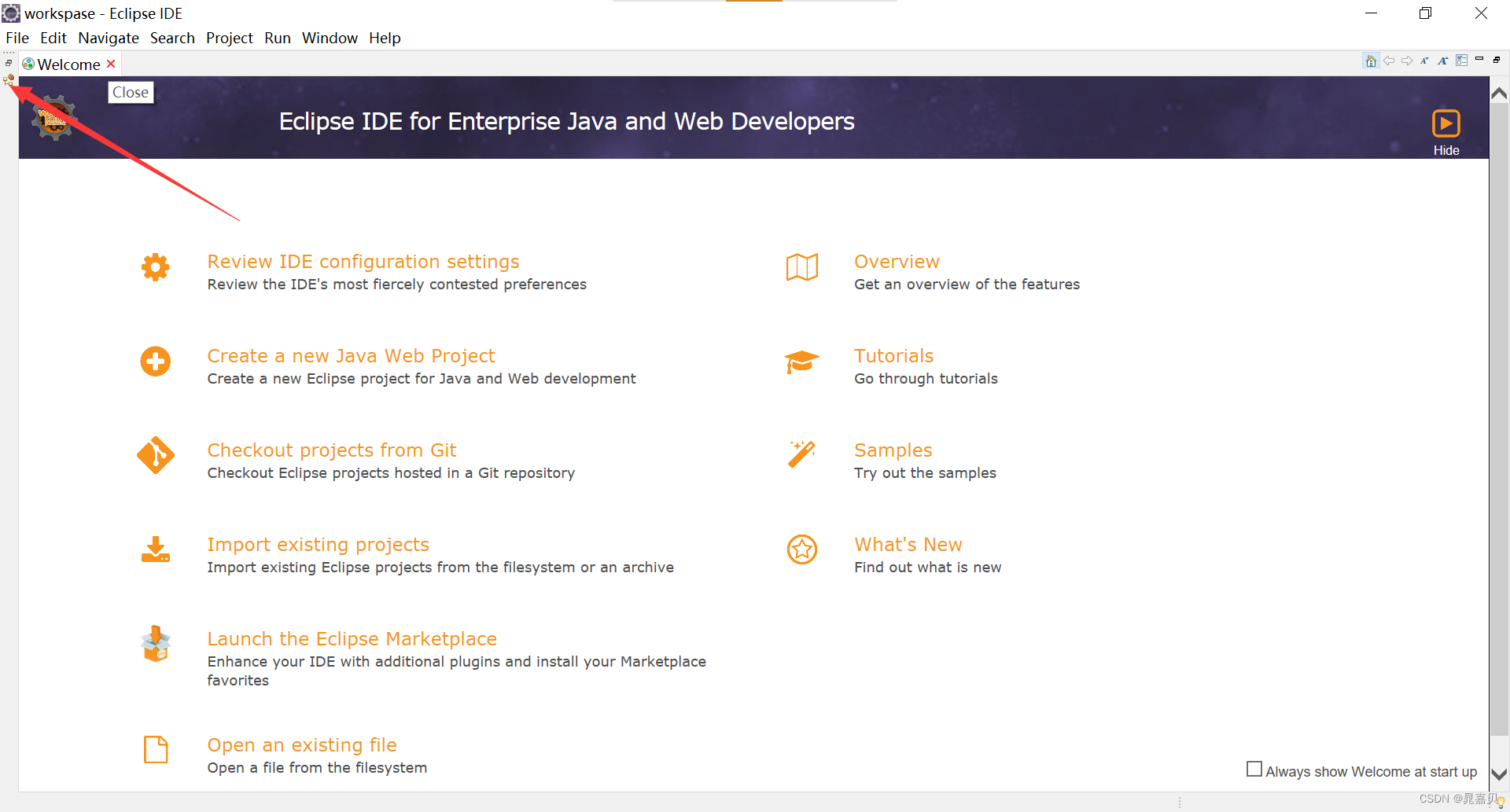The image size is (1510, 812).
Task: Click the Hide label in the banner
Action: (1446, 150)
